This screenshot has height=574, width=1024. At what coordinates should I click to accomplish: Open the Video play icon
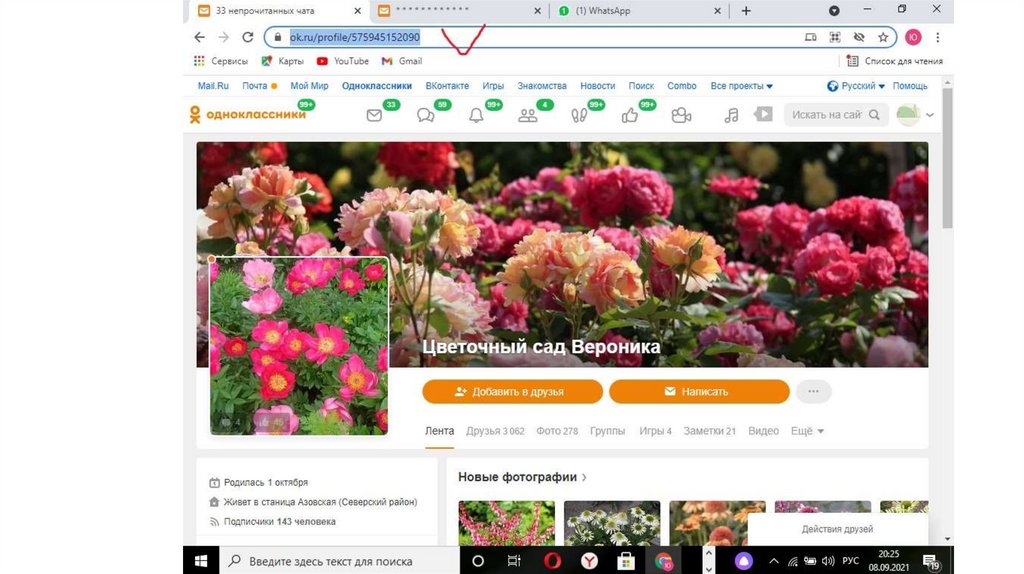[x=763, y=114]
